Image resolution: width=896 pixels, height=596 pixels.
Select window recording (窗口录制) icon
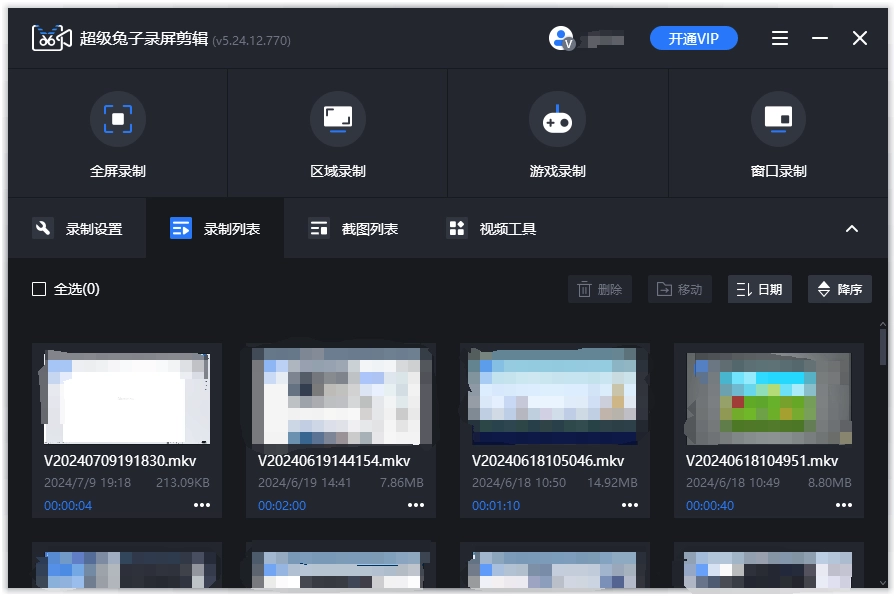[778, 120]
